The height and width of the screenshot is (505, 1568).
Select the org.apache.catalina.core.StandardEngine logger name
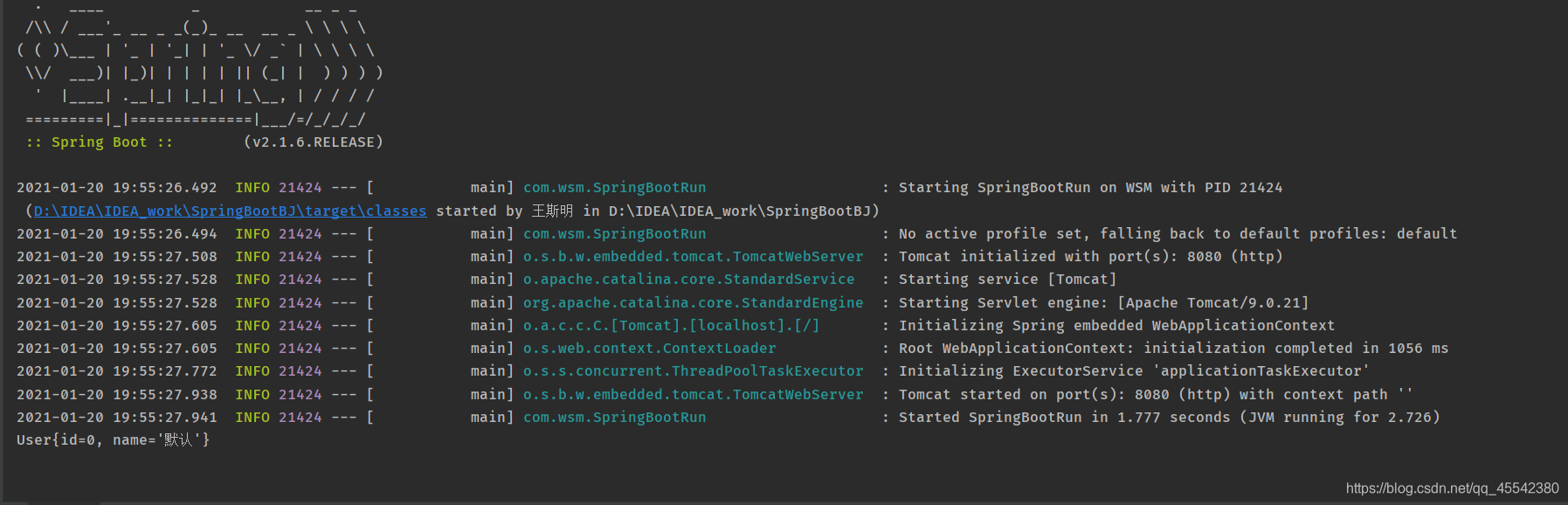click(693, 302)
